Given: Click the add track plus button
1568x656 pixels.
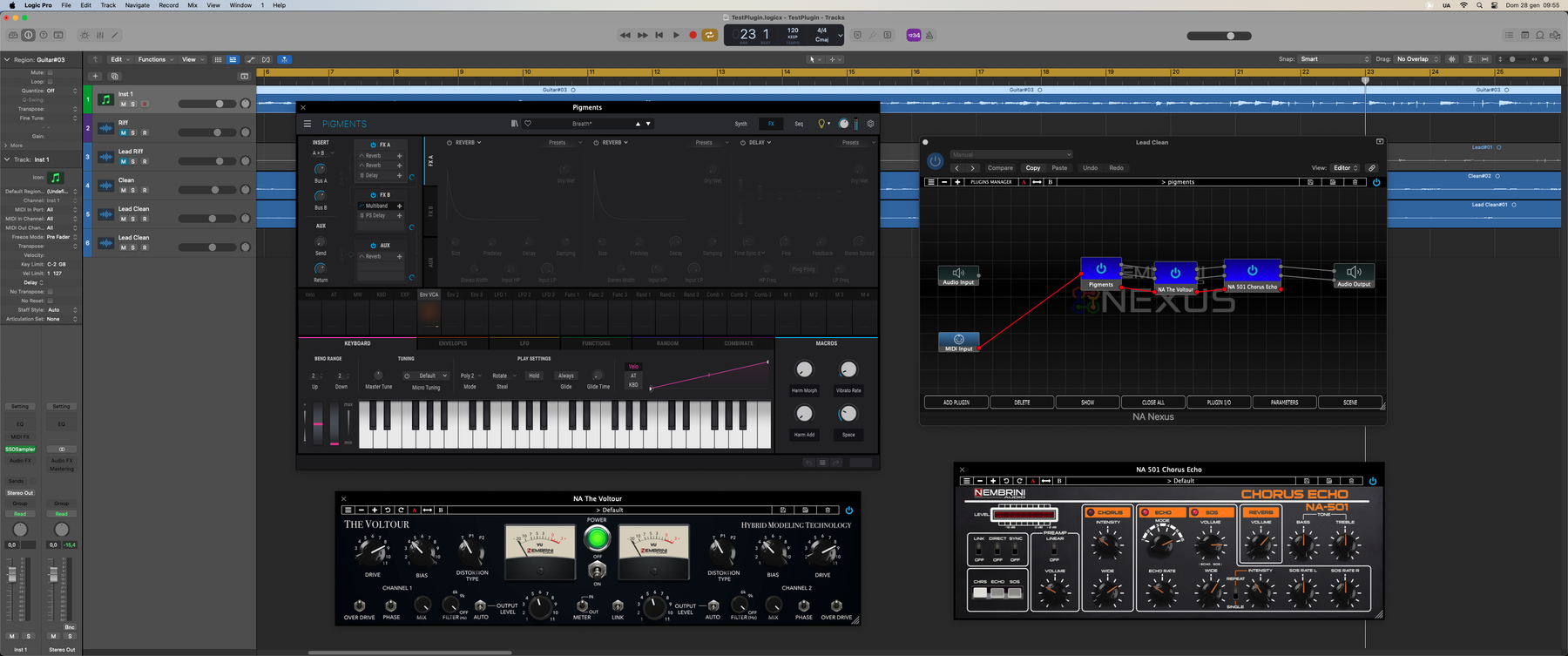Looking at the screenshot, I should click(x=96, y=76).
